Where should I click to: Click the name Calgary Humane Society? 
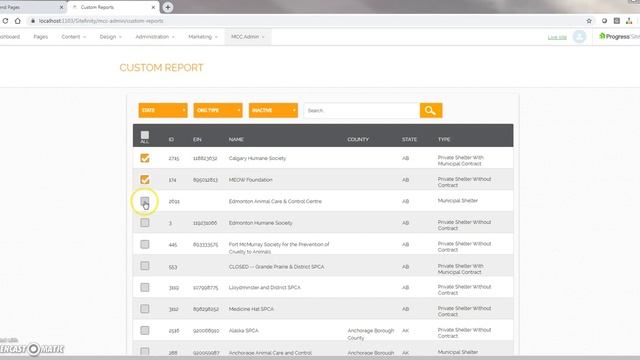point(257,158)
